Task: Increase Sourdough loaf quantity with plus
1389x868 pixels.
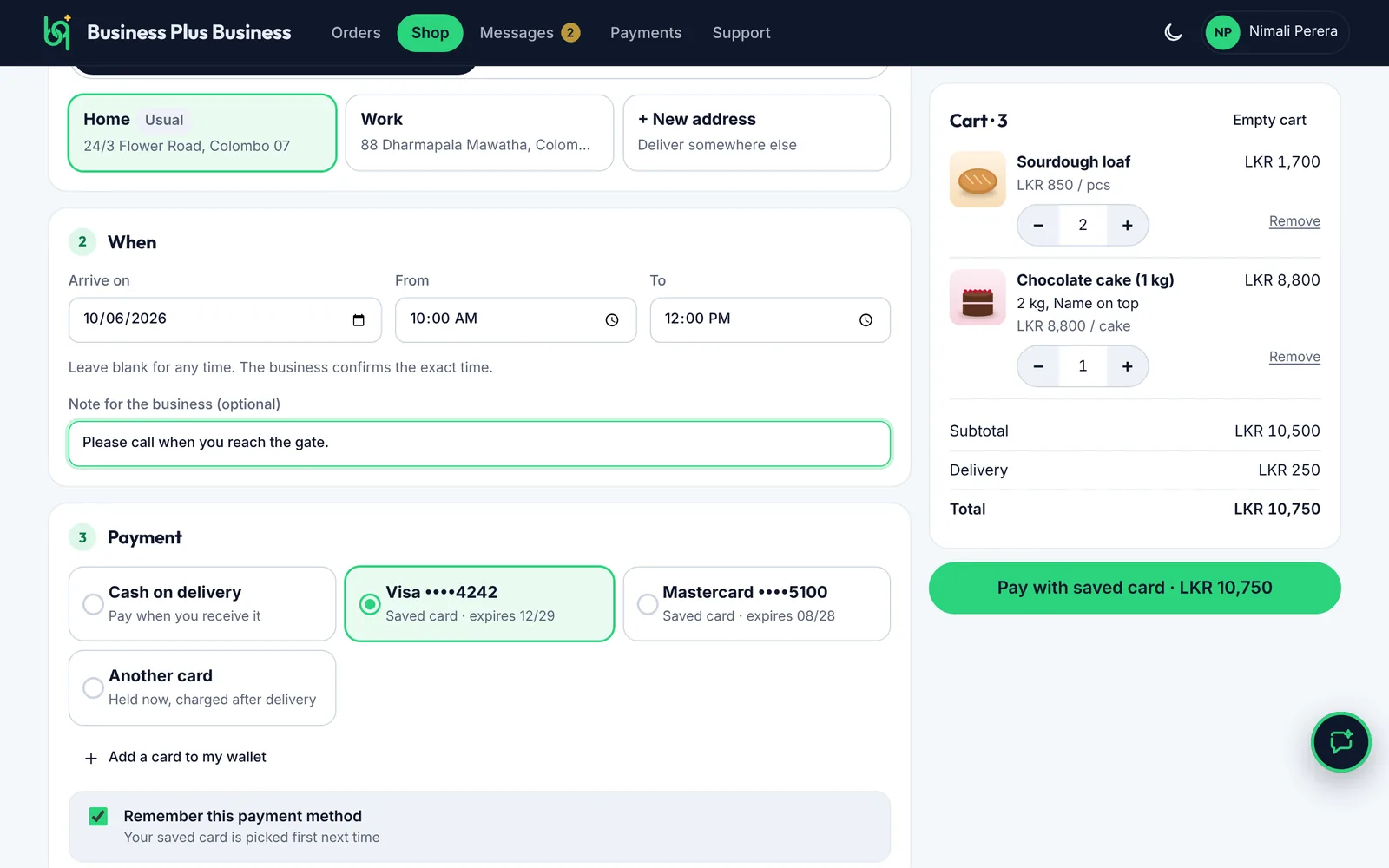Action: point(1127,226)
